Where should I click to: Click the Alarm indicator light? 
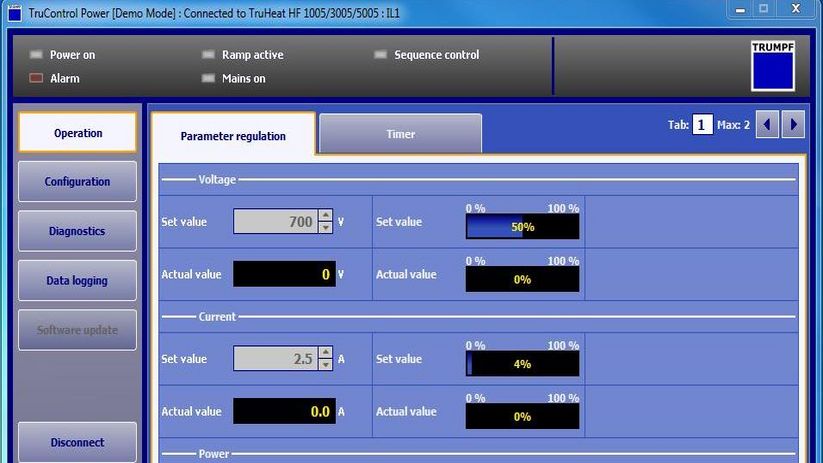point(37,78)
